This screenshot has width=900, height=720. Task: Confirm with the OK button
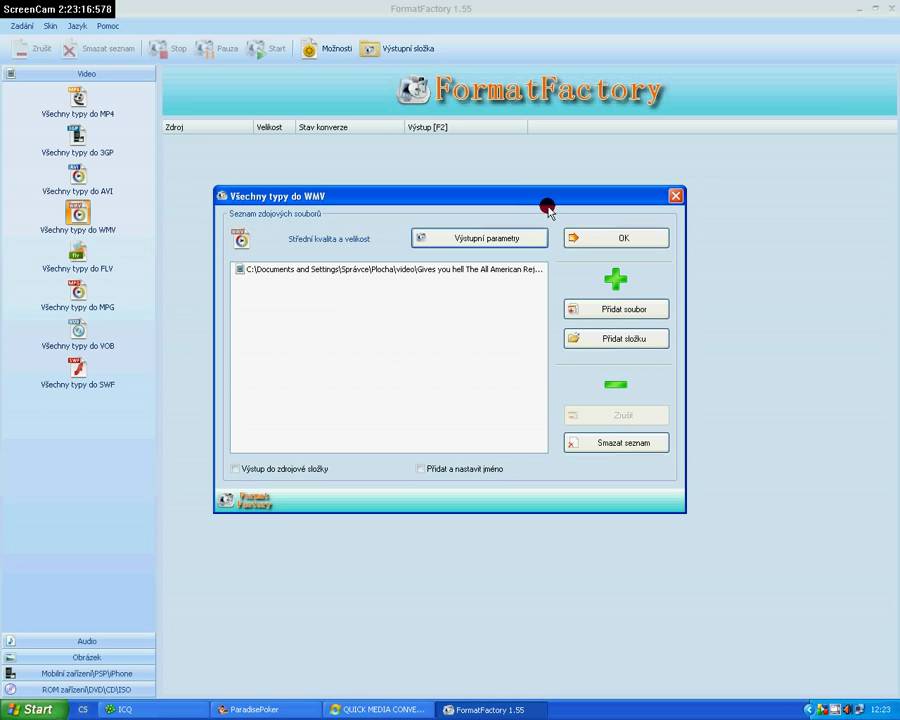(616, 238)
